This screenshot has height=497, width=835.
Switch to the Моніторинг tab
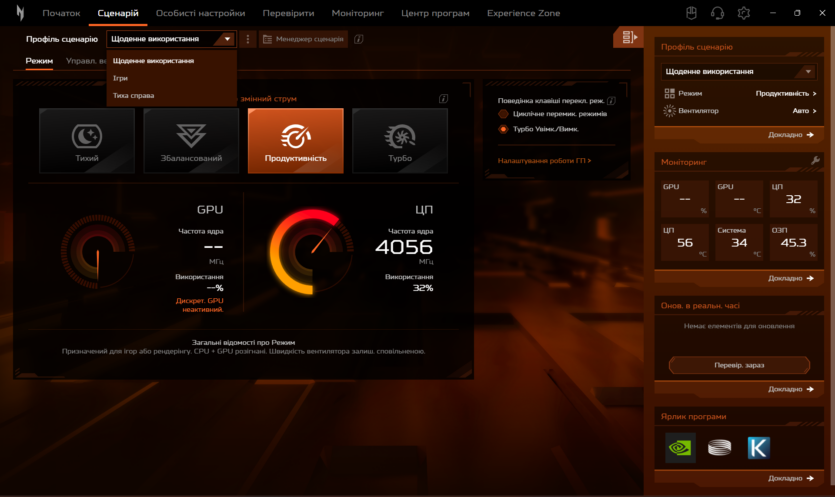tap(357, 13)
